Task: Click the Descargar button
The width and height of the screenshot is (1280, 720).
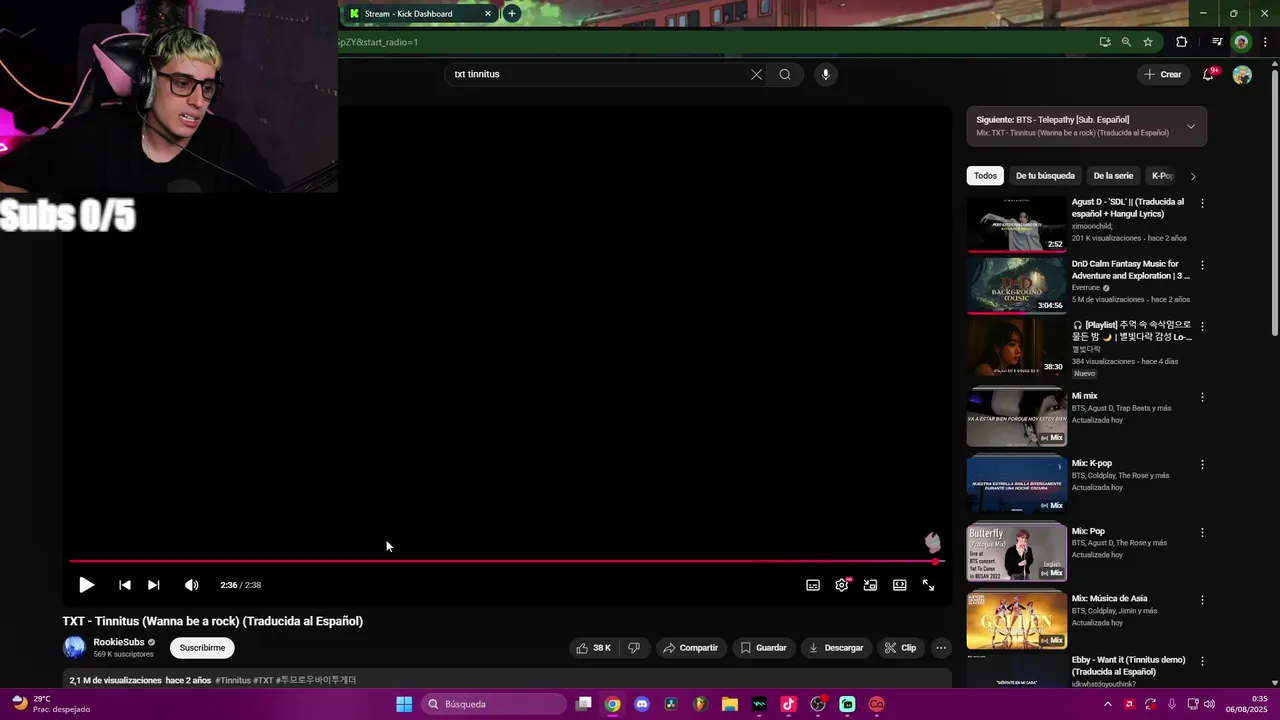Action: tap(836, 648)
